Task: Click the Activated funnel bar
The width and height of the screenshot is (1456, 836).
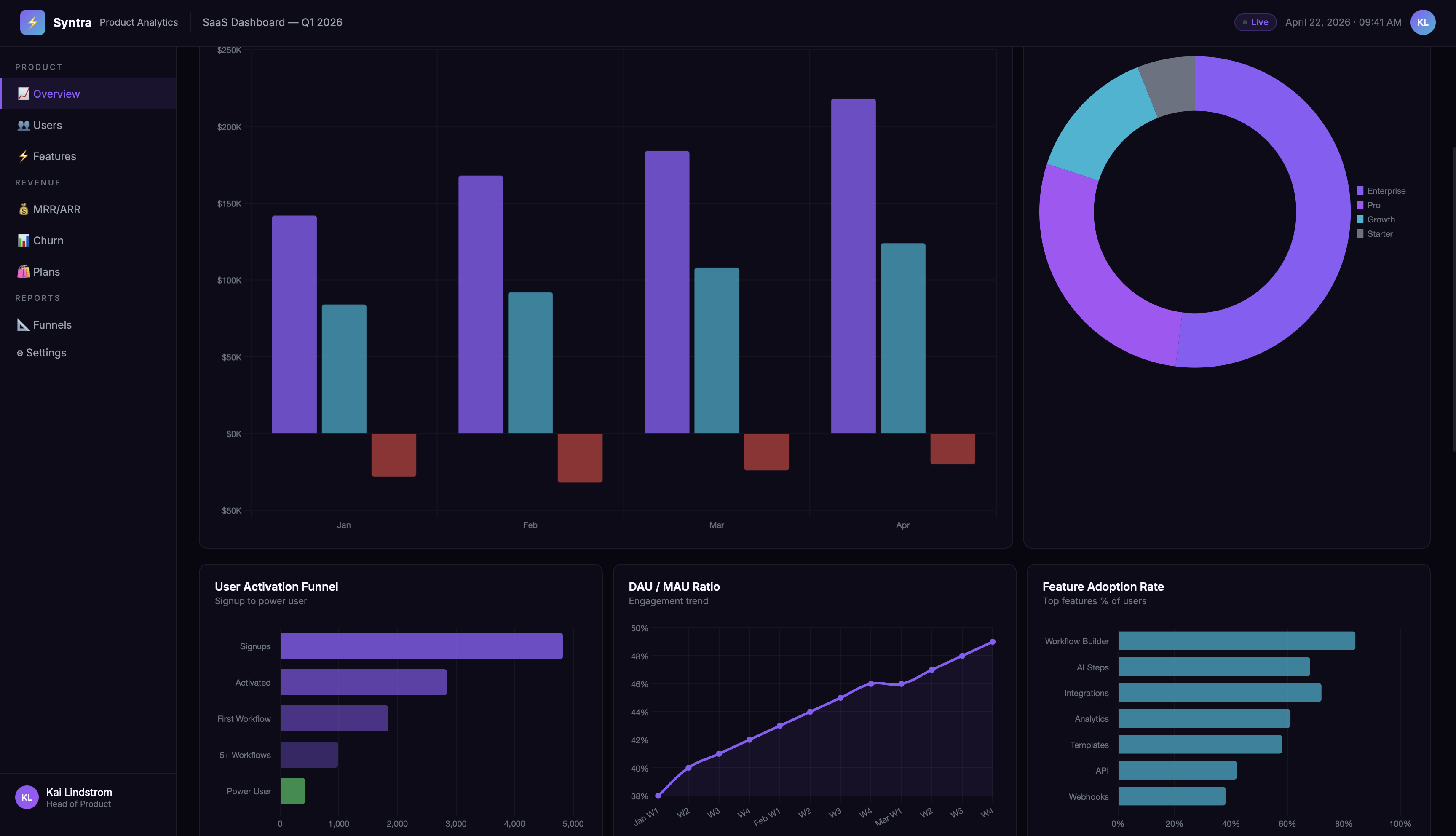Action: pyautogui.click(x=363, y=682)
